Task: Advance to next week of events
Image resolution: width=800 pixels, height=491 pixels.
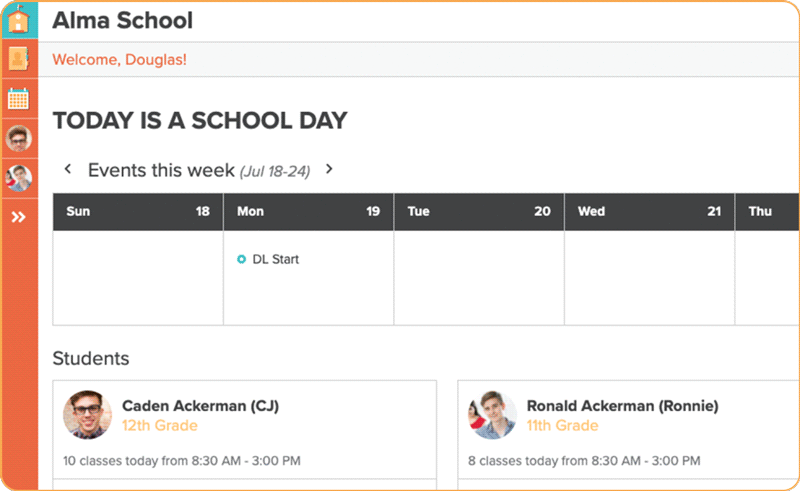Action: (x=329, y=169)
